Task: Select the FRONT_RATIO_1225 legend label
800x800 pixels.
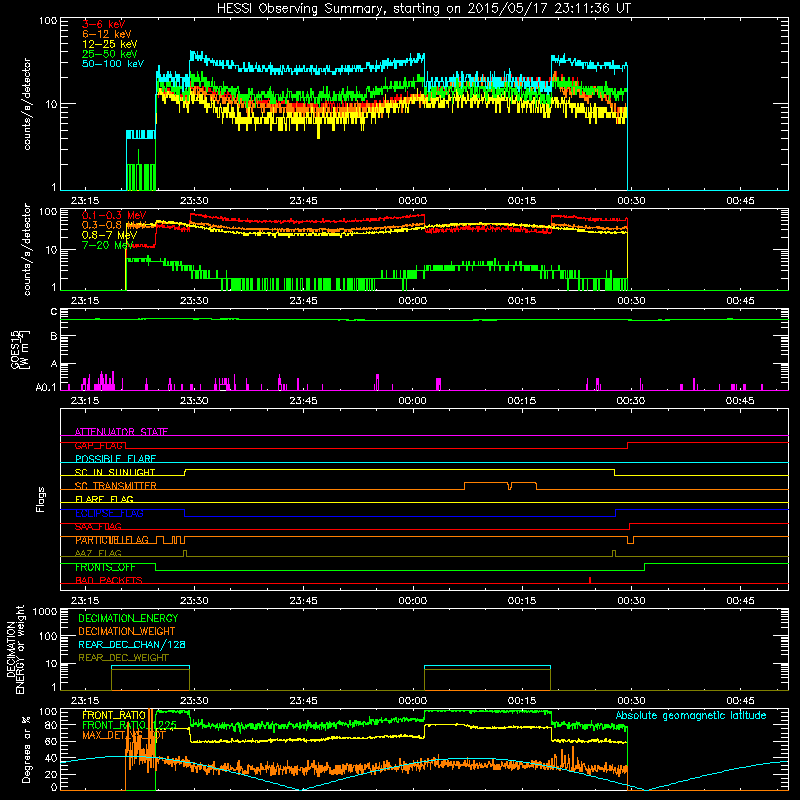Action: (130, 726)
